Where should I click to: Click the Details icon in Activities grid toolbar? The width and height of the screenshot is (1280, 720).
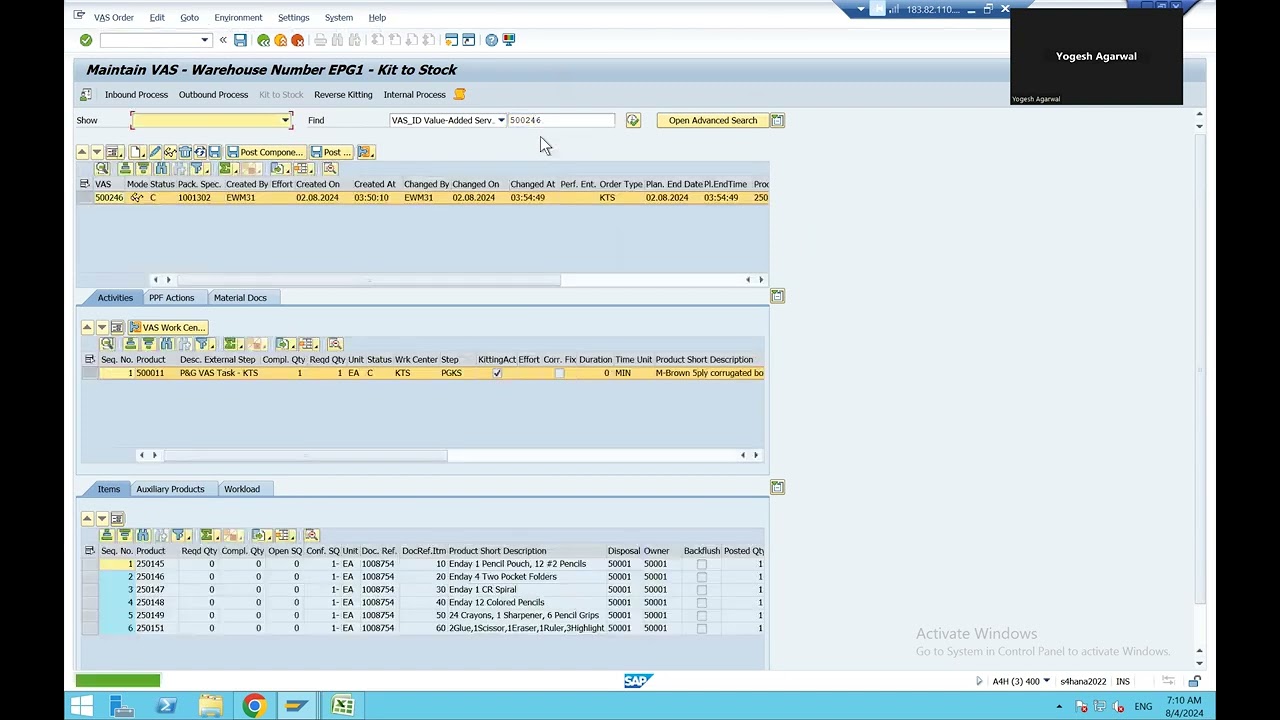tap(107, 344)
